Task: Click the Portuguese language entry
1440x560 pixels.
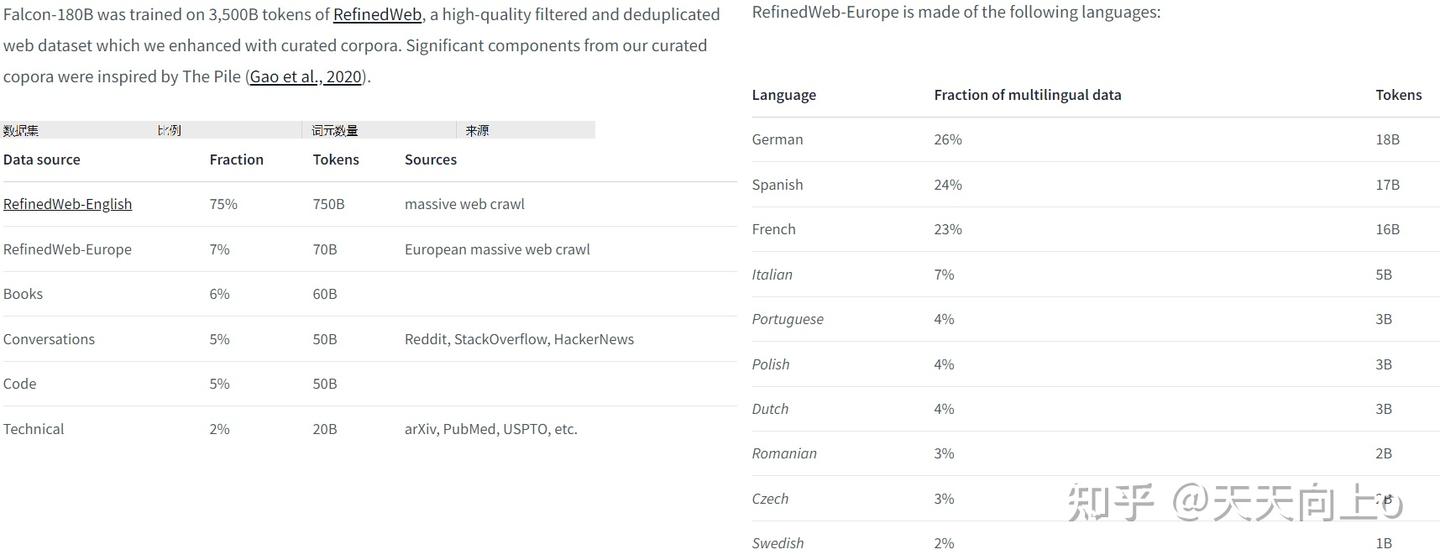Action: pyautogui.click(x=788, y=319)
